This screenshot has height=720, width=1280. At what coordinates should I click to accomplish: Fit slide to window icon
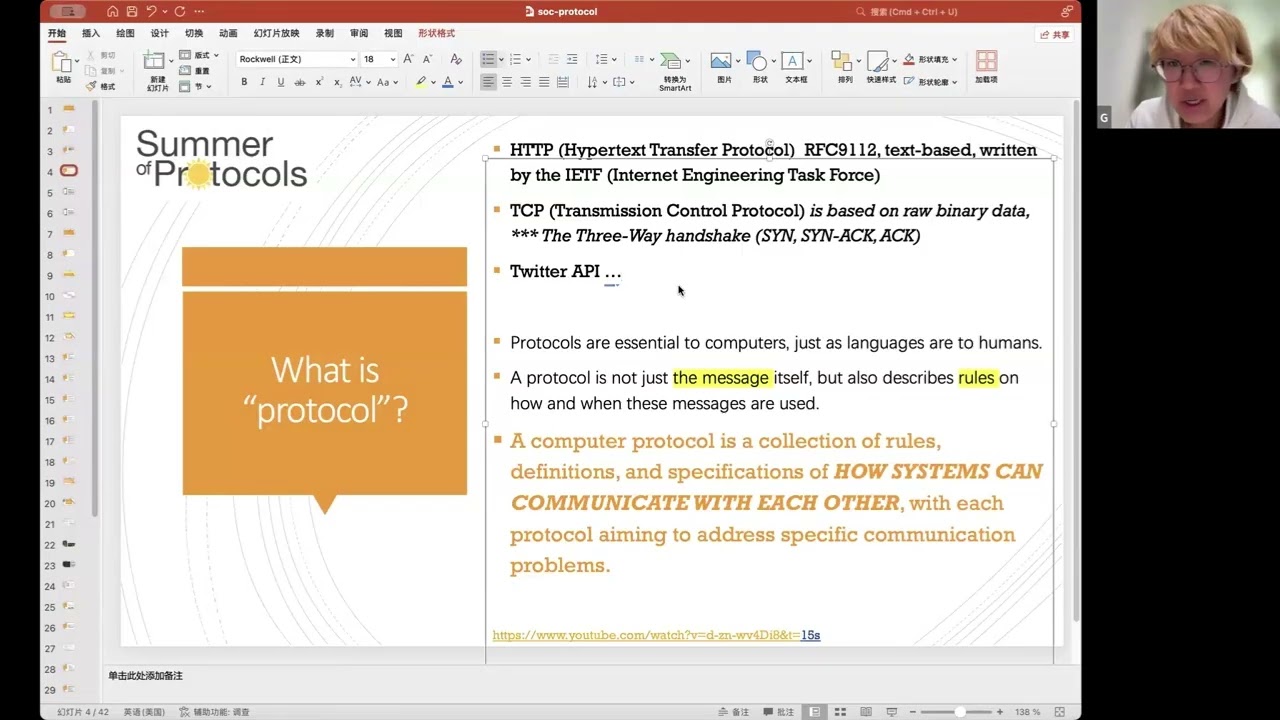1059,712
